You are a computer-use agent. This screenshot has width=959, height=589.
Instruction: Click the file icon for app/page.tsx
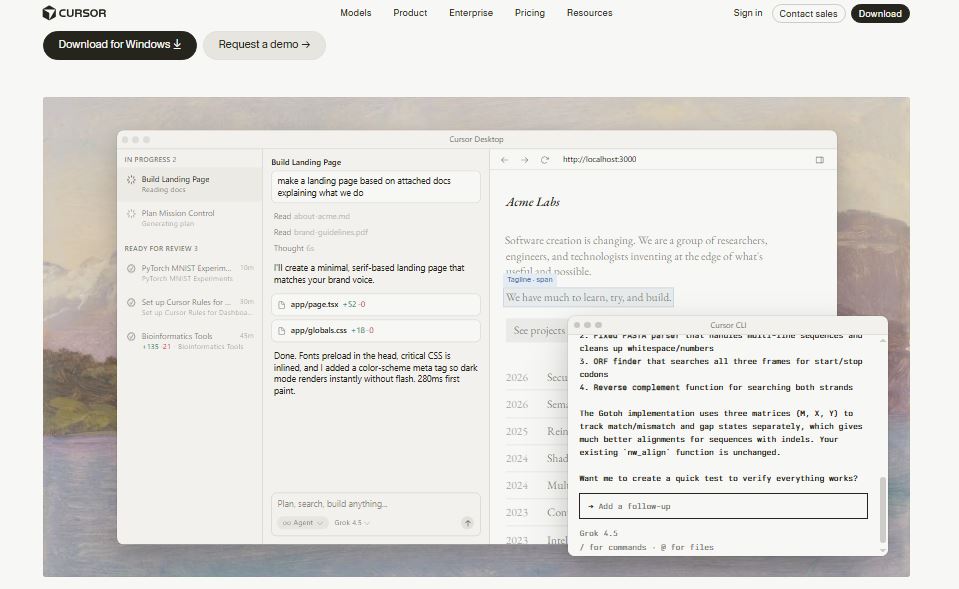point(281,305)
